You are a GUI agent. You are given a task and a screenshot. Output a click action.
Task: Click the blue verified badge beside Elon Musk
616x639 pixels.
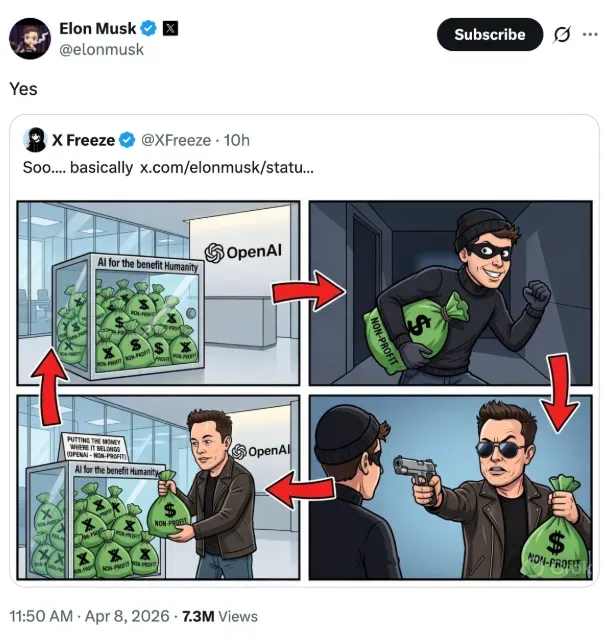point(150,29)
